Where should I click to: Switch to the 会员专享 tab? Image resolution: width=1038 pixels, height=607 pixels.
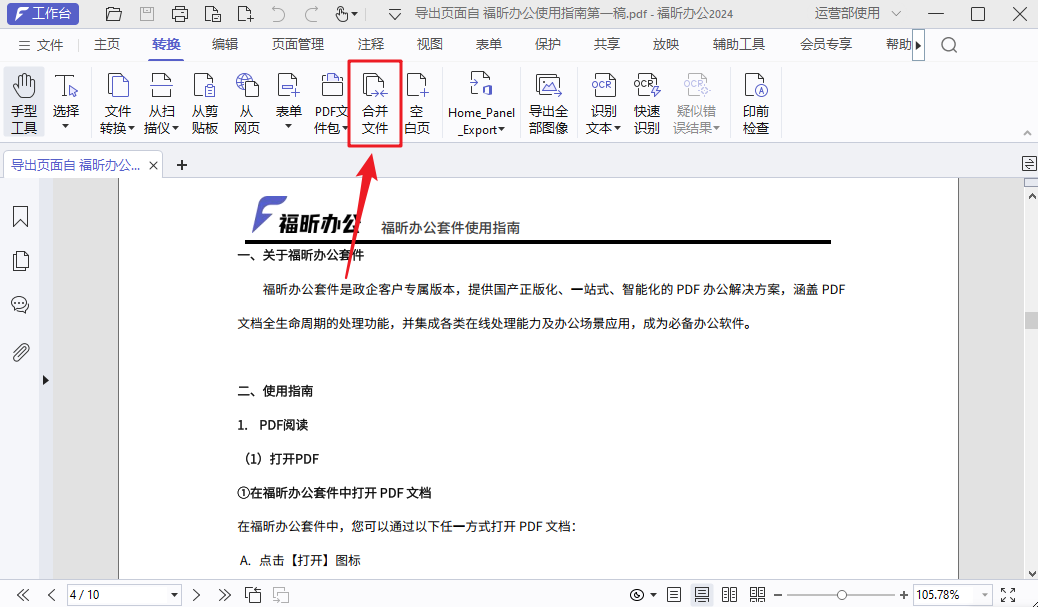[x=826, y=44]
